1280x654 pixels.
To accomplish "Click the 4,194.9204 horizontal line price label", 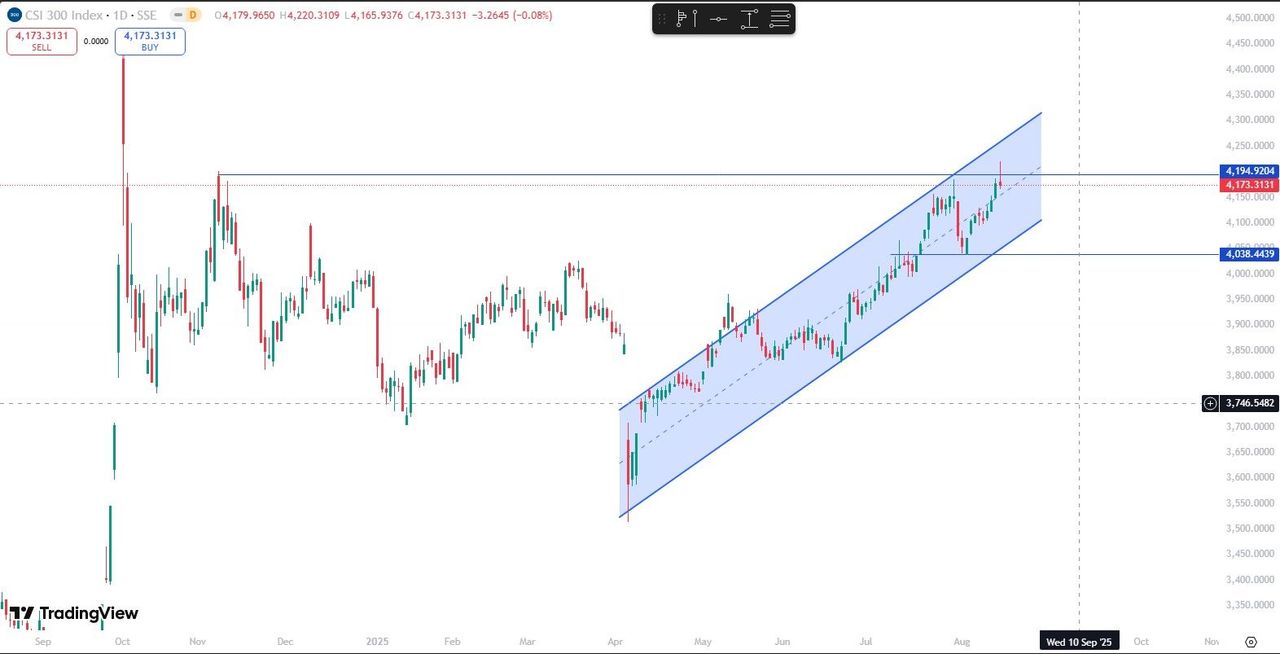I will tap(1249, 171).
